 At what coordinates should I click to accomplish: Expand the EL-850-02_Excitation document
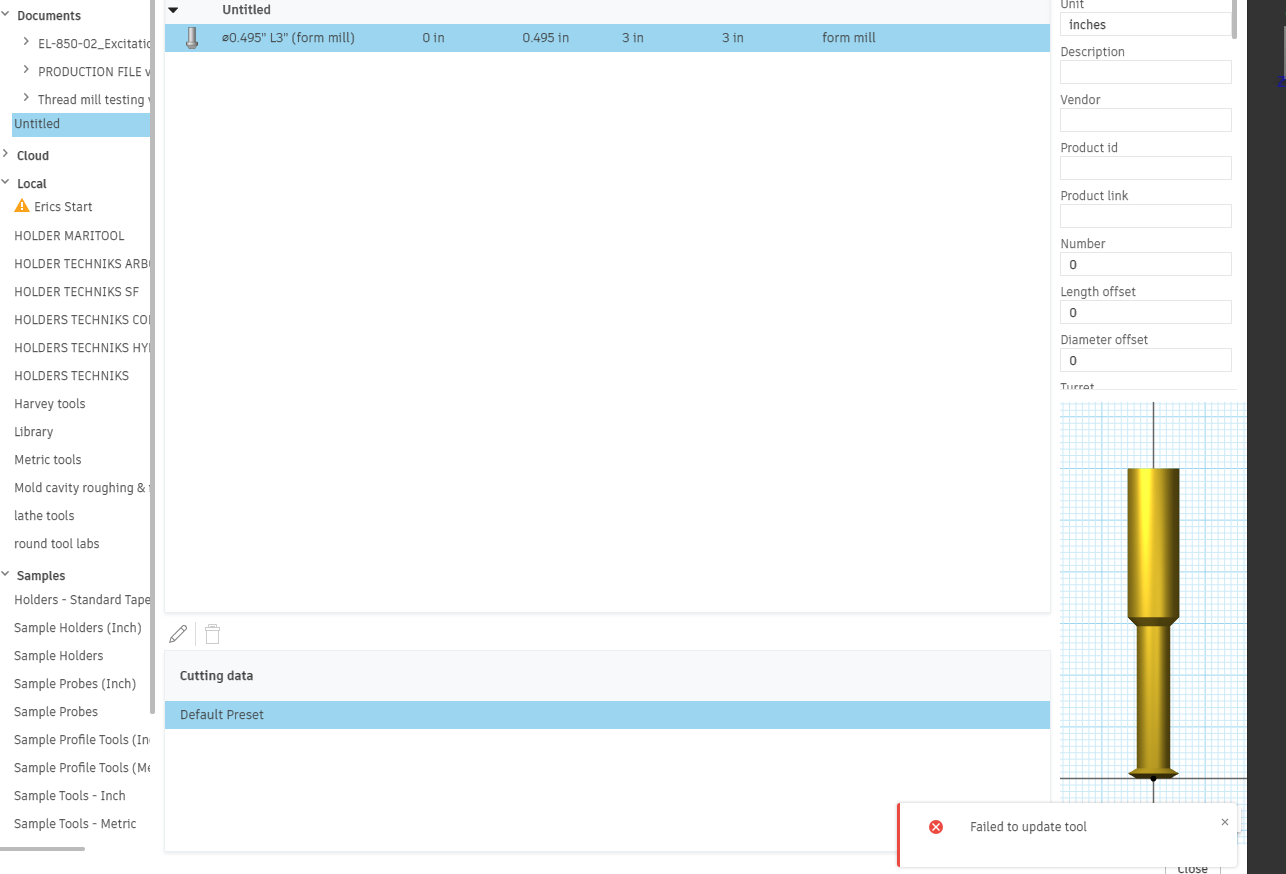(26, 42)
